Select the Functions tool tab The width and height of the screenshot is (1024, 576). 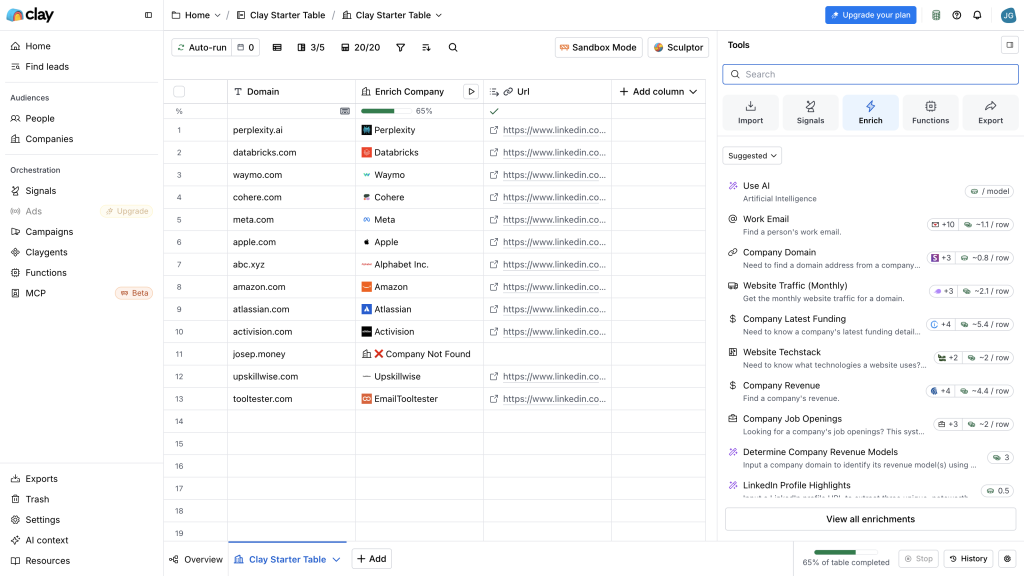coord(931,112)
